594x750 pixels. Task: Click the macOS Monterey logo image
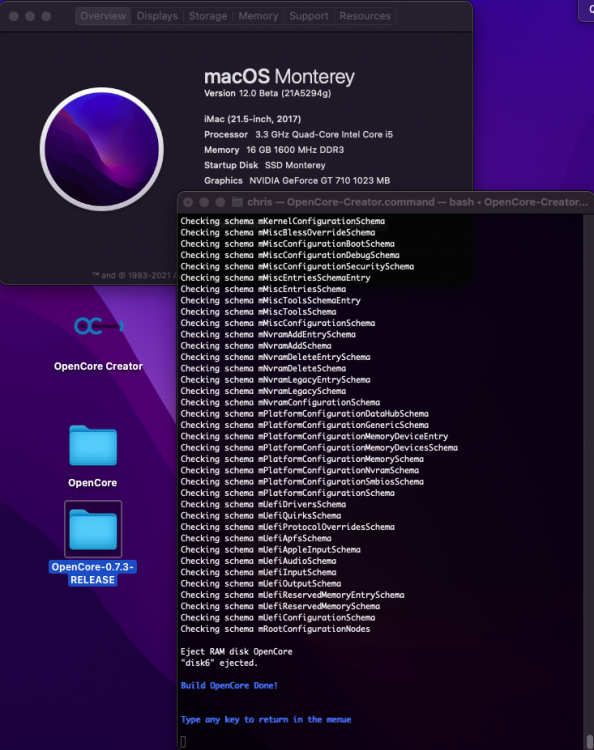(102, 149)
